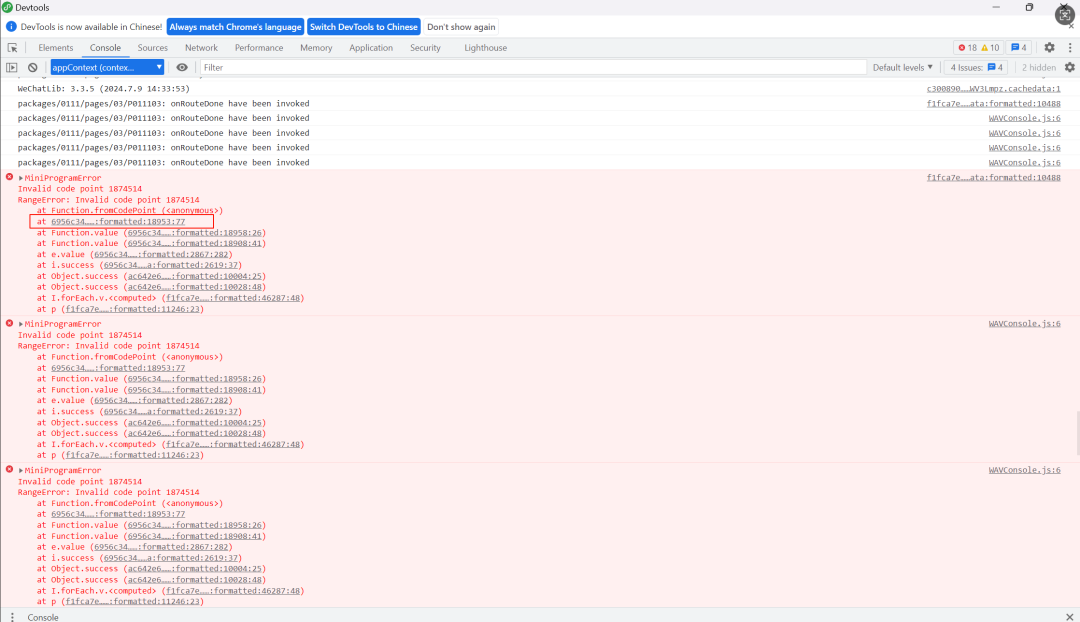
Task: Toggle the live expression eye icon
Action: (x=182, y=68)
